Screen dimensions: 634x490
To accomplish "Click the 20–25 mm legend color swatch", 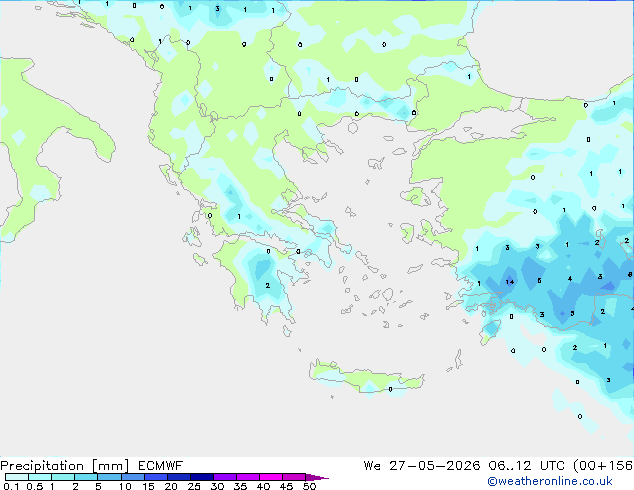I will tap(178, 477).
